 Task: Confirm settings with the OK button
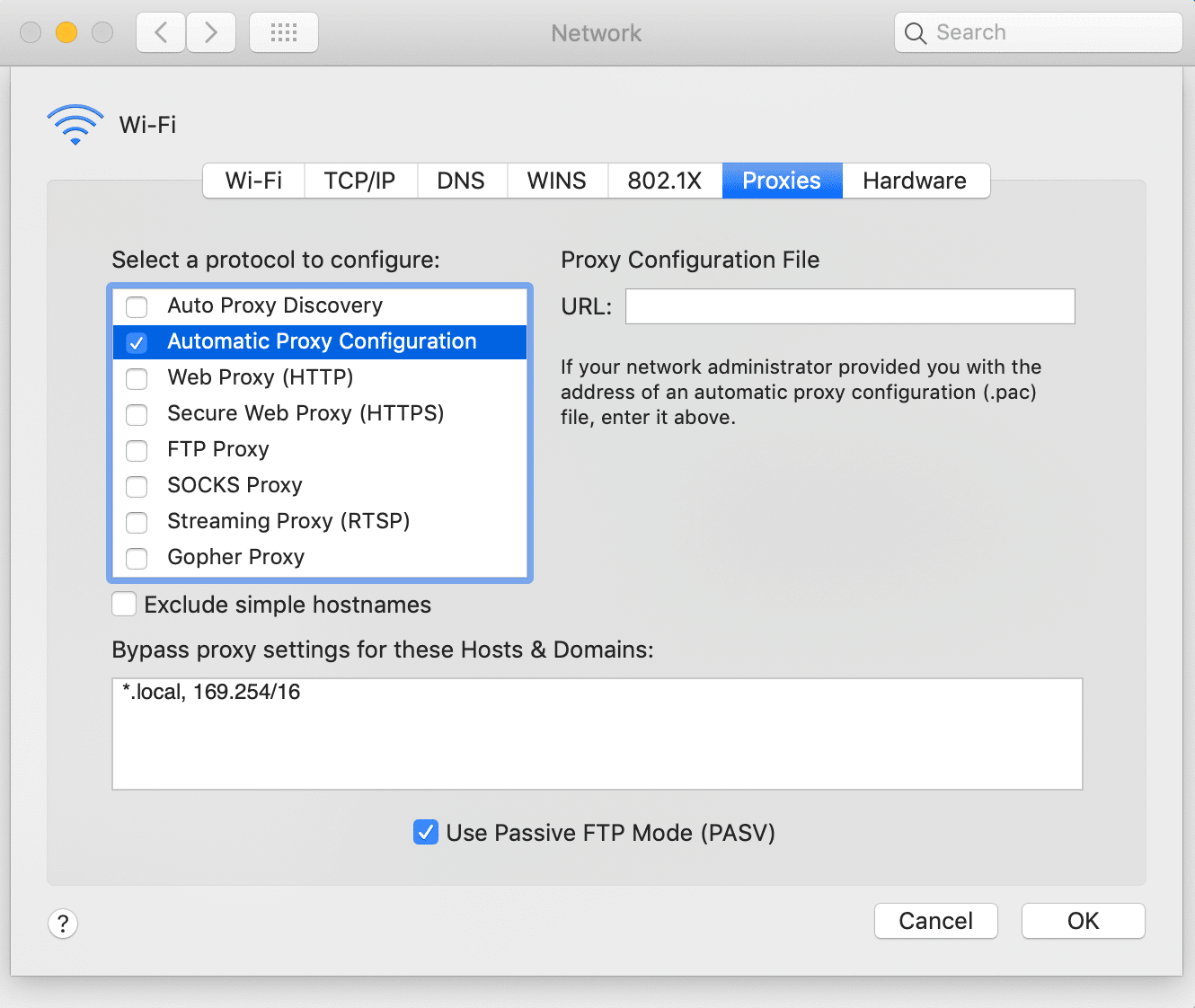[1083, 920]
